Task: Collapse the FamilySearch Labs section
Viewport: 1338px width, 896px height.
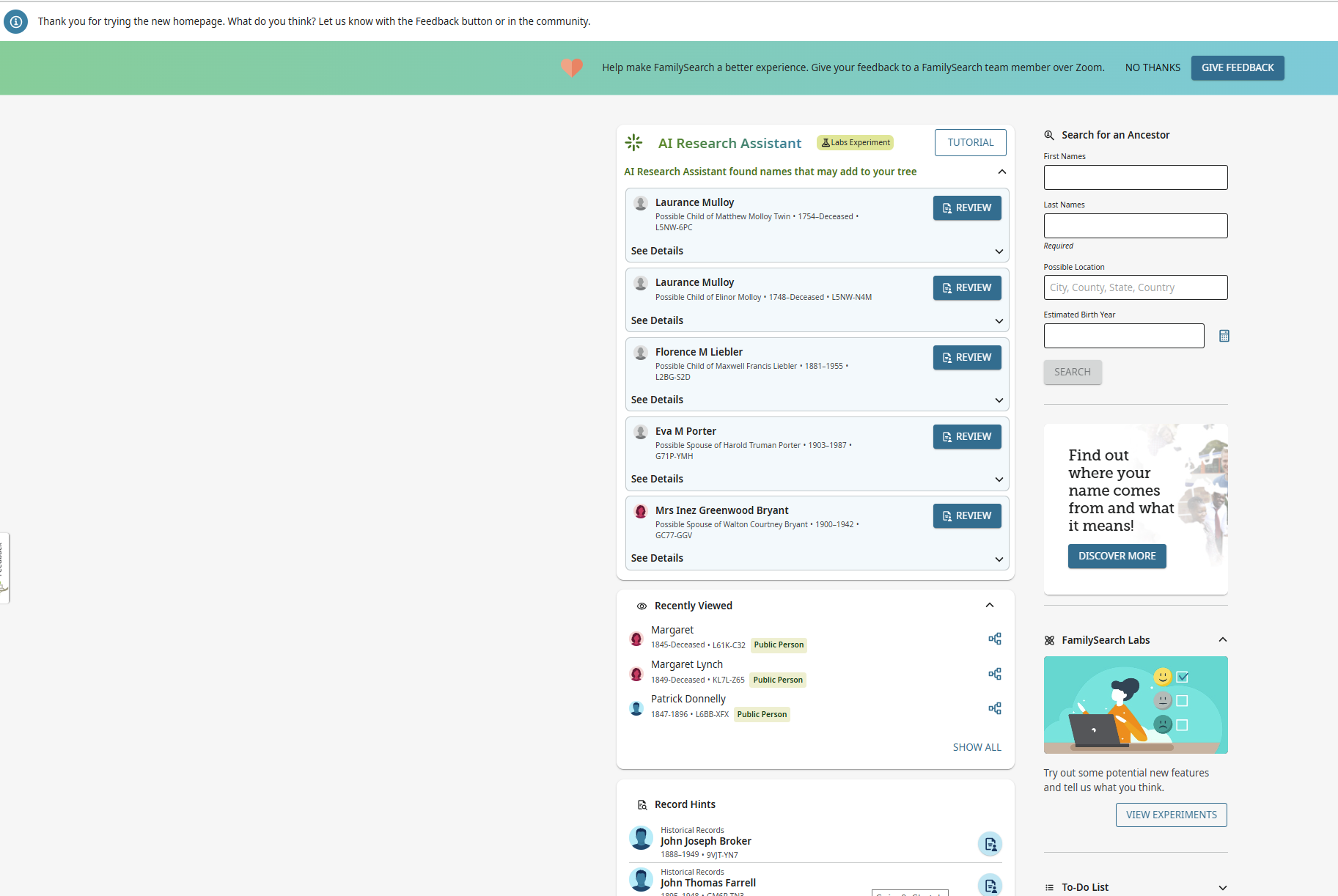Action: [x=1223, y=640]
